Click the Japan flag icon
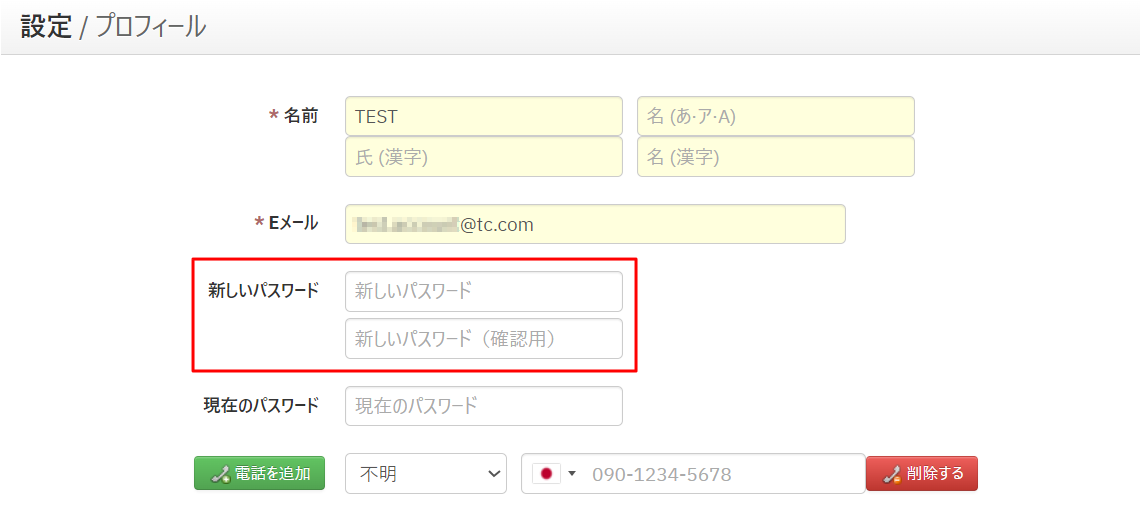The height and width of the screenshot is (519, 1140). (547, 474)
